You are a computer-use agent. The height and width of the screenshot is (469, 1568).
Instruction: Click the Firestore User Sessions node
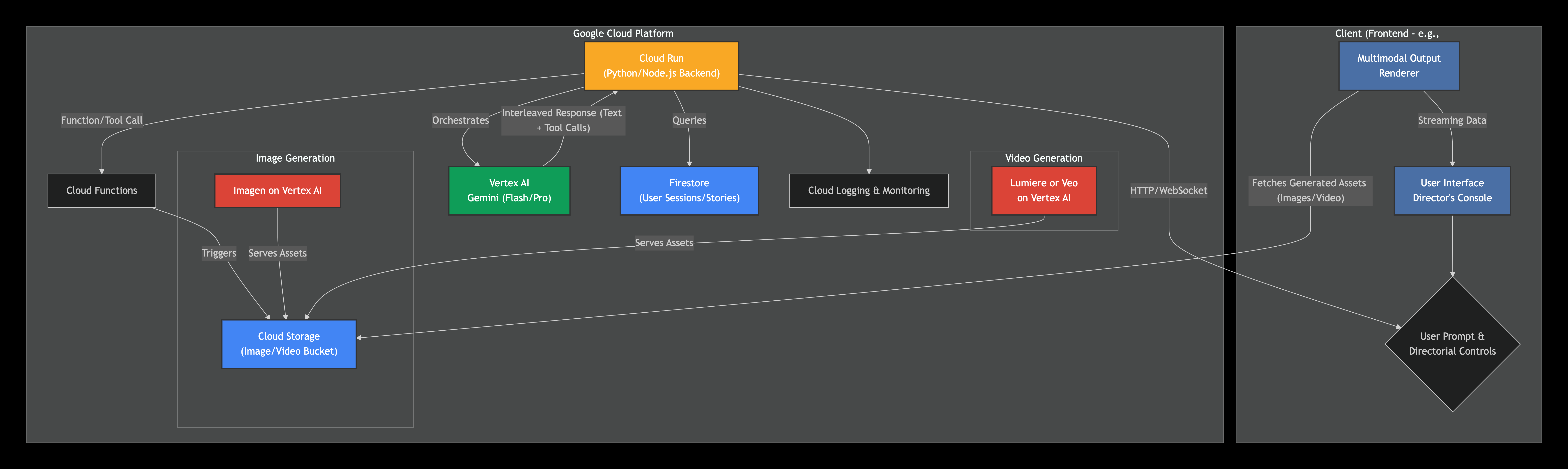tap(689, 191)
